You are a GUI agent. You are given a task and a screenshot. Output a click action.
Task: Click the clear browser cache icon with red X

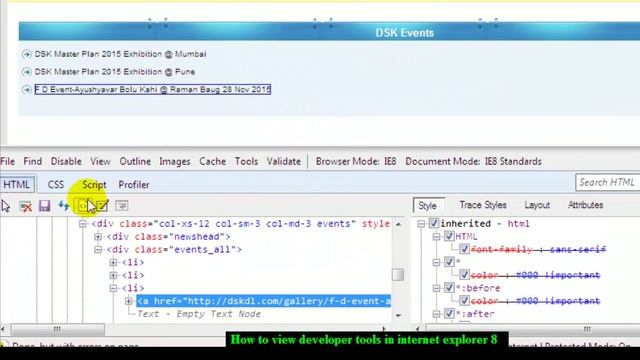coord(25,206)
